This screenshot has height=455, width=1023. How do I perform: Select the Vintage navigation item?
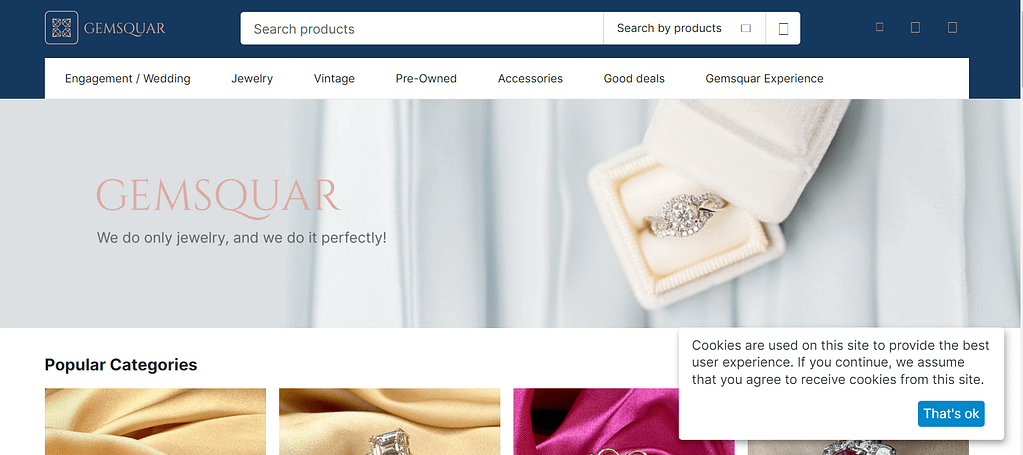(334, 78)
